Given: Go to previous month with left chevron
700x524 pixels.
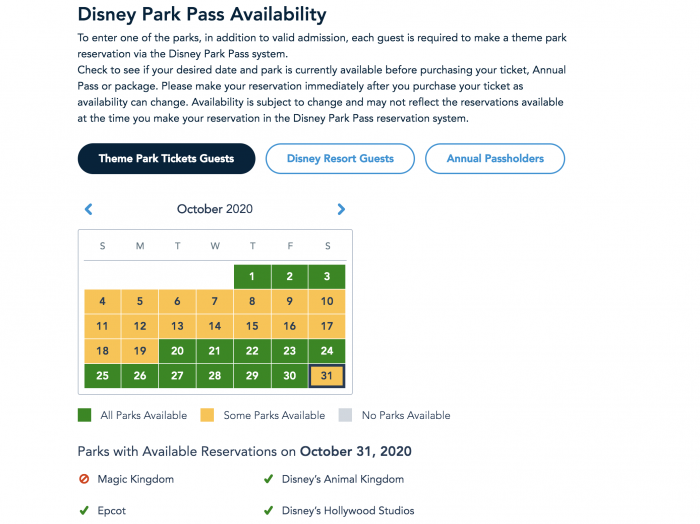Looking at the screenshot, I should (88, 209).
